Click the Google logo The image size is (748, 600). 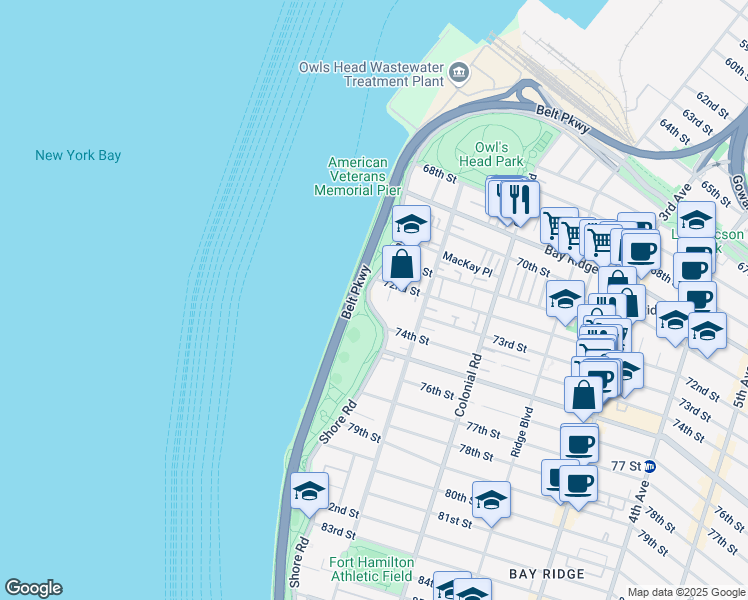[34, 588]
